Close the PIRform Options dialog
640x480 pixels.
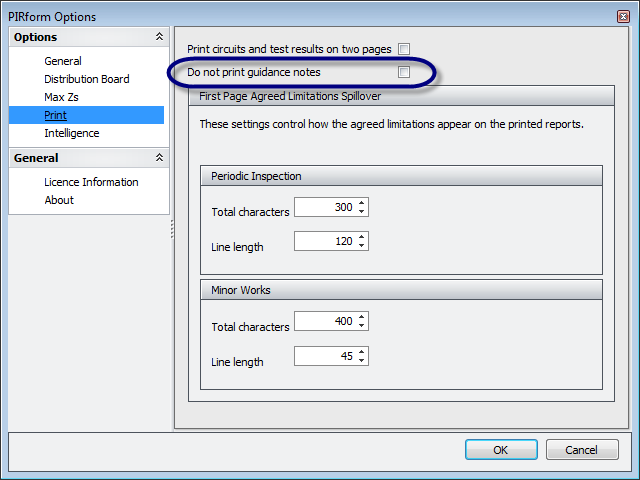(x=623, y=16)
